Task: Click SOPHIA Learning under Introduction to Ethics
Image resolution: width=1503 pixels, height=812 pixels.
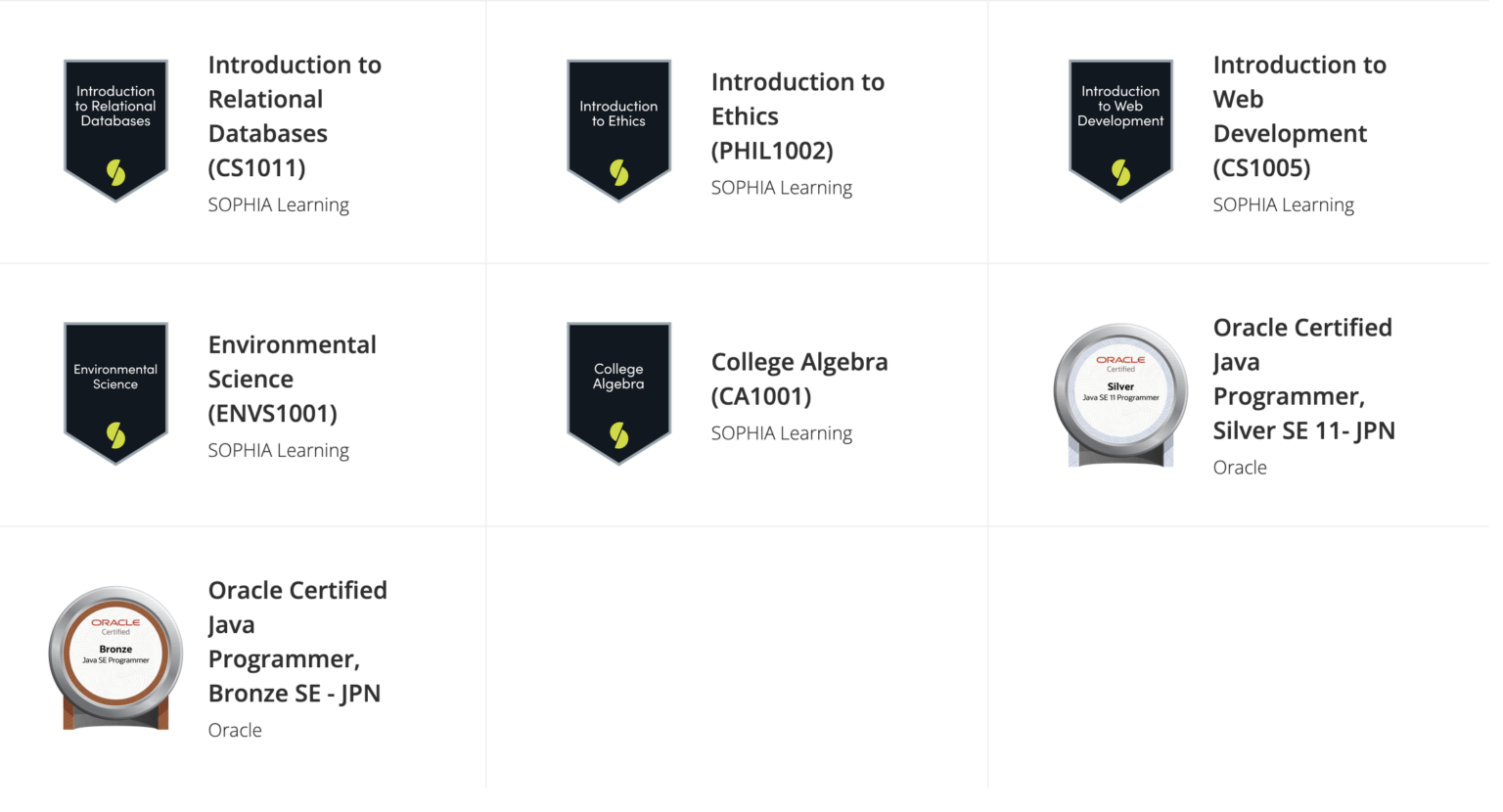Action: (x=781, y=188)
